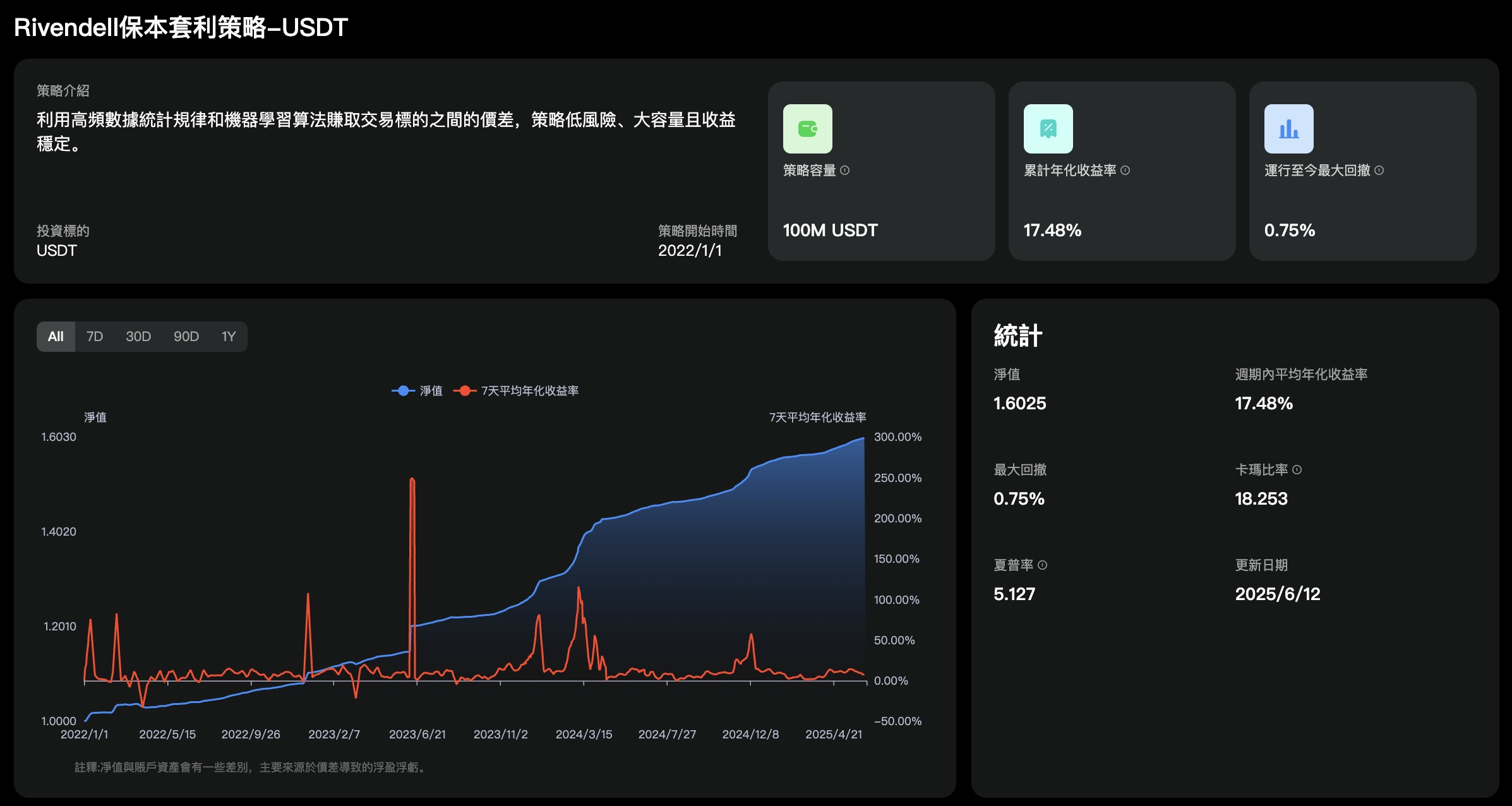
Task: Switch chart to 7D range
Action: pos(95,337)
